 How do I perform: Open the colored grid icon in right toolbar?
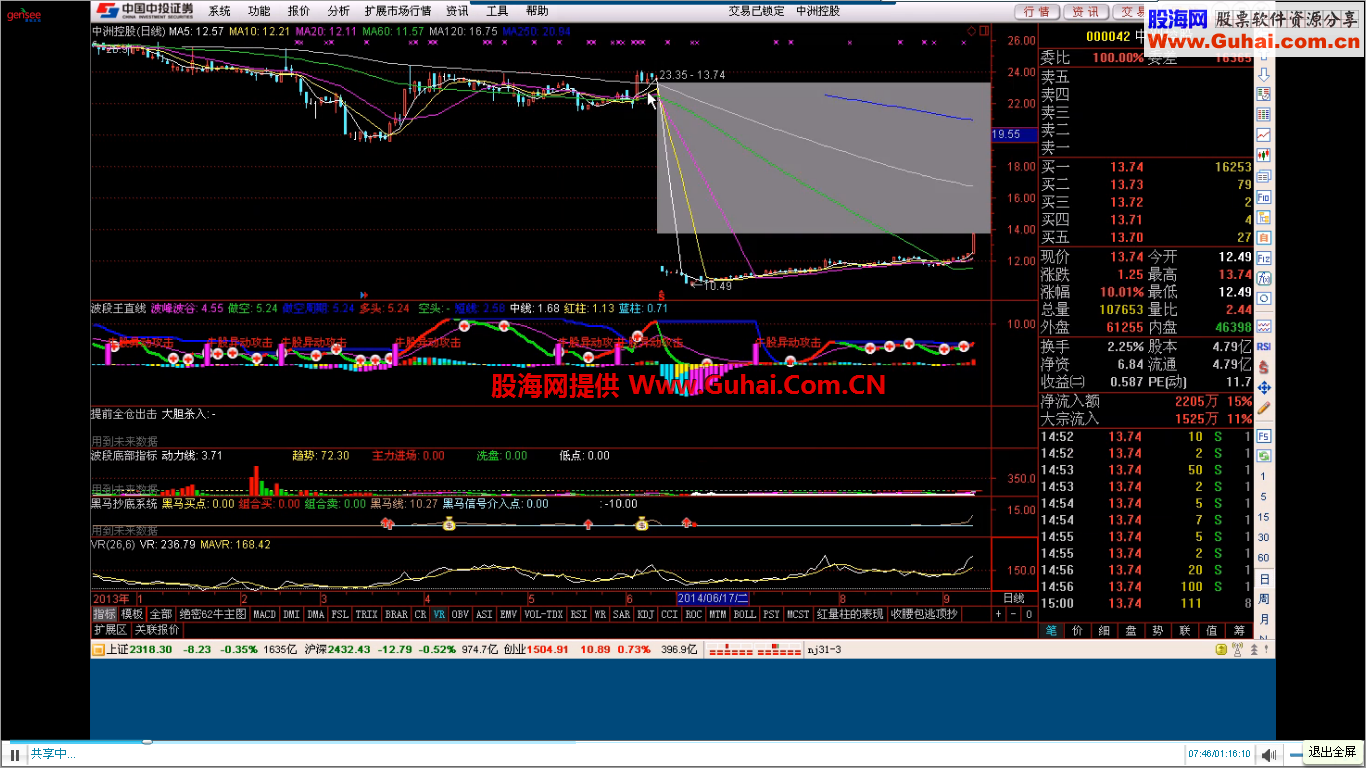pyautogui.click(x=1264, y=114)
